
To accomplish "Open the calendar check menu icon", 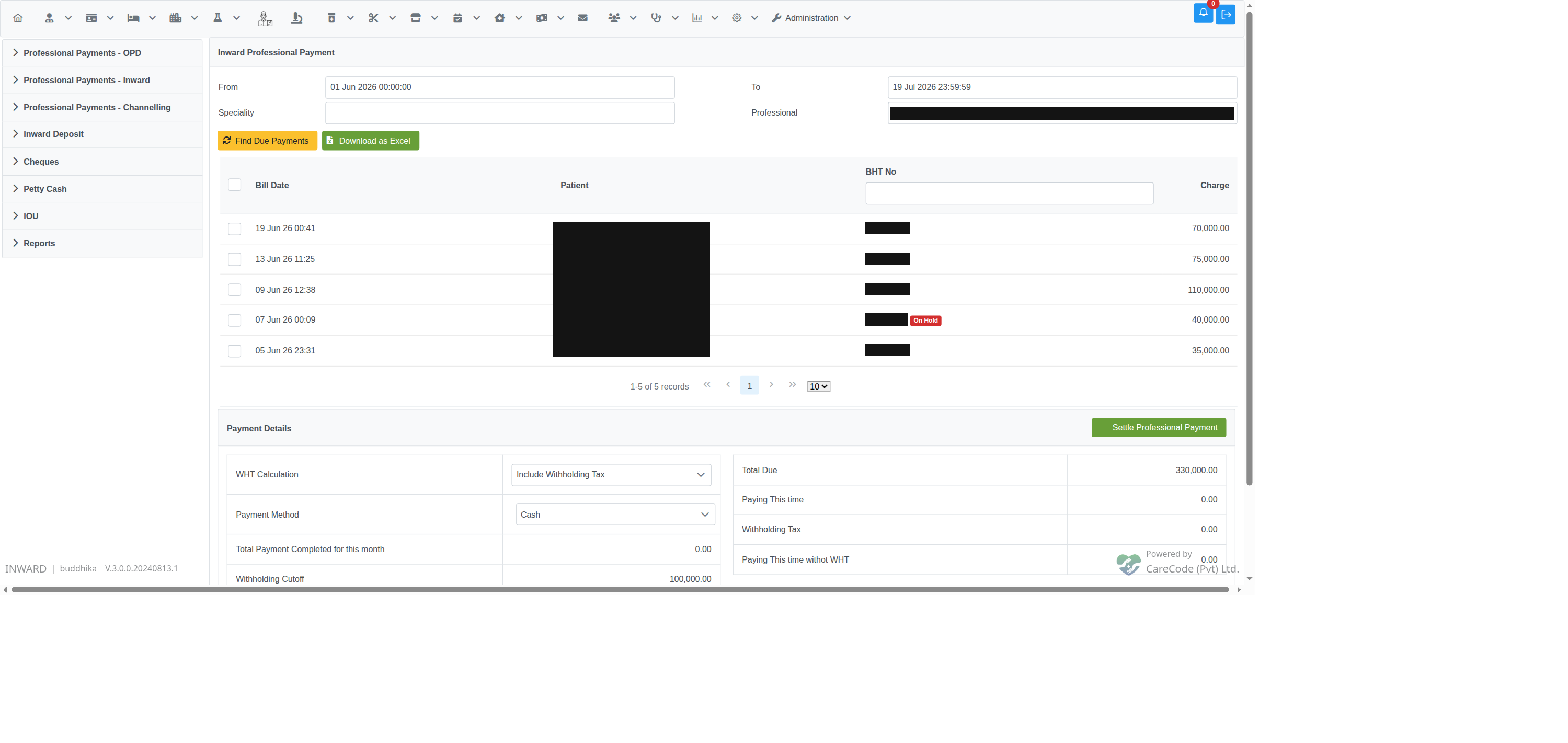I will point(457,18).
